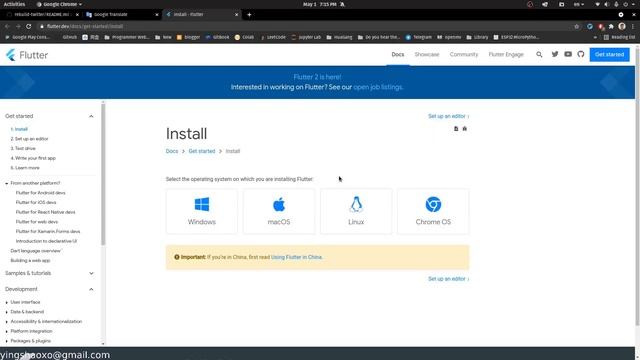Reload the page with the browser refresh button
640x360 pixels.
click(29, 26)
